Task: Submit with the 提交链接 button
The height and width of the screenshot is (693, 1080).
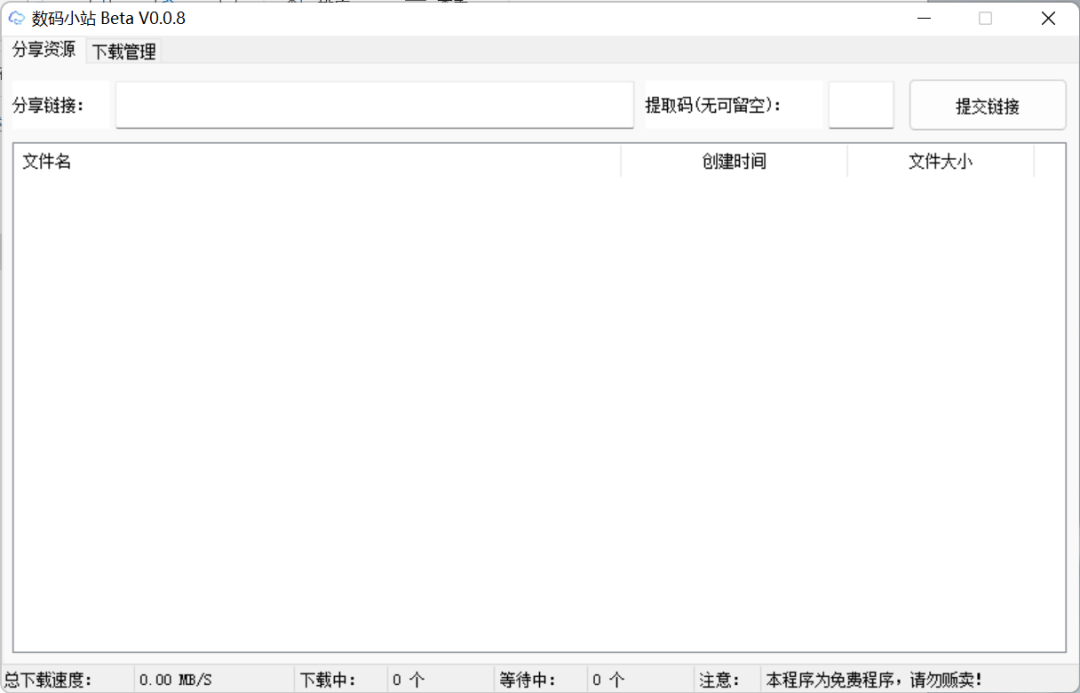Action: pos(988,105)
